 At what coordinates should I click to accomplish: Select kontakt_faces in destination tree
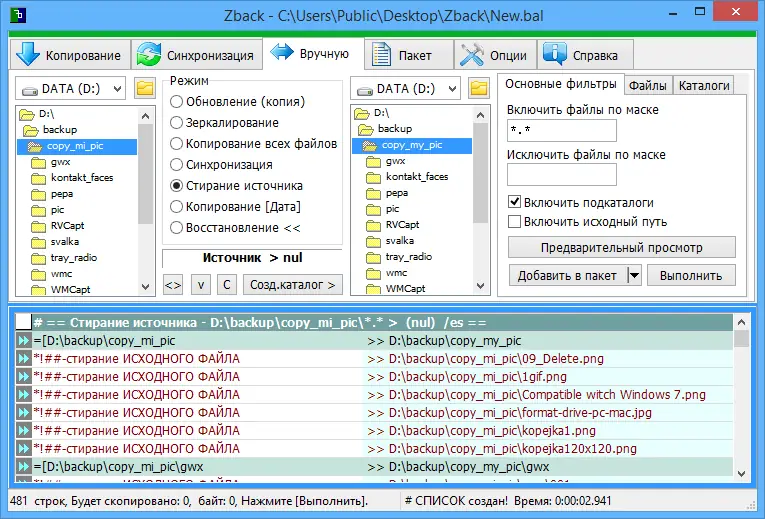click(417, 177)
